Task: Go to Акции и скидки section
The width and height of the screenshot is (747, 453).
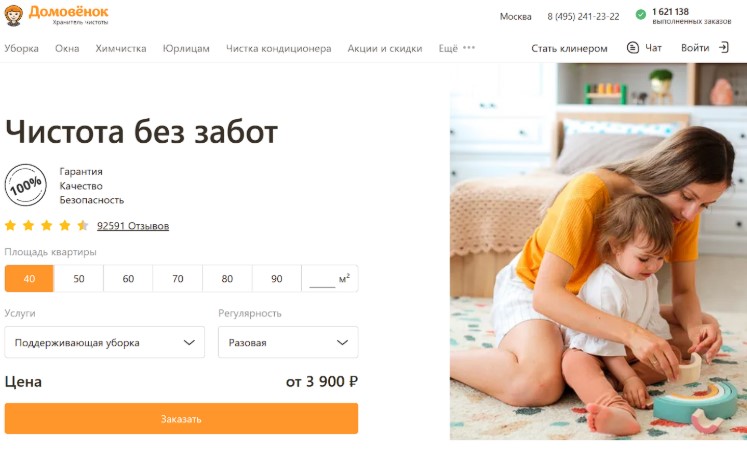Action: tap(385, 48)
